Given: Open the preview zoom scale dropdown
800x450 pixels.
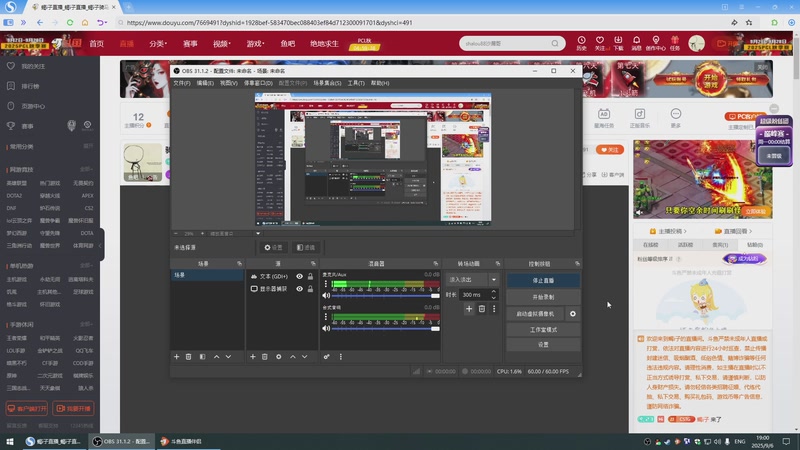Looking at the screenshot, I should pyautogui.click(x=258, y=234).
